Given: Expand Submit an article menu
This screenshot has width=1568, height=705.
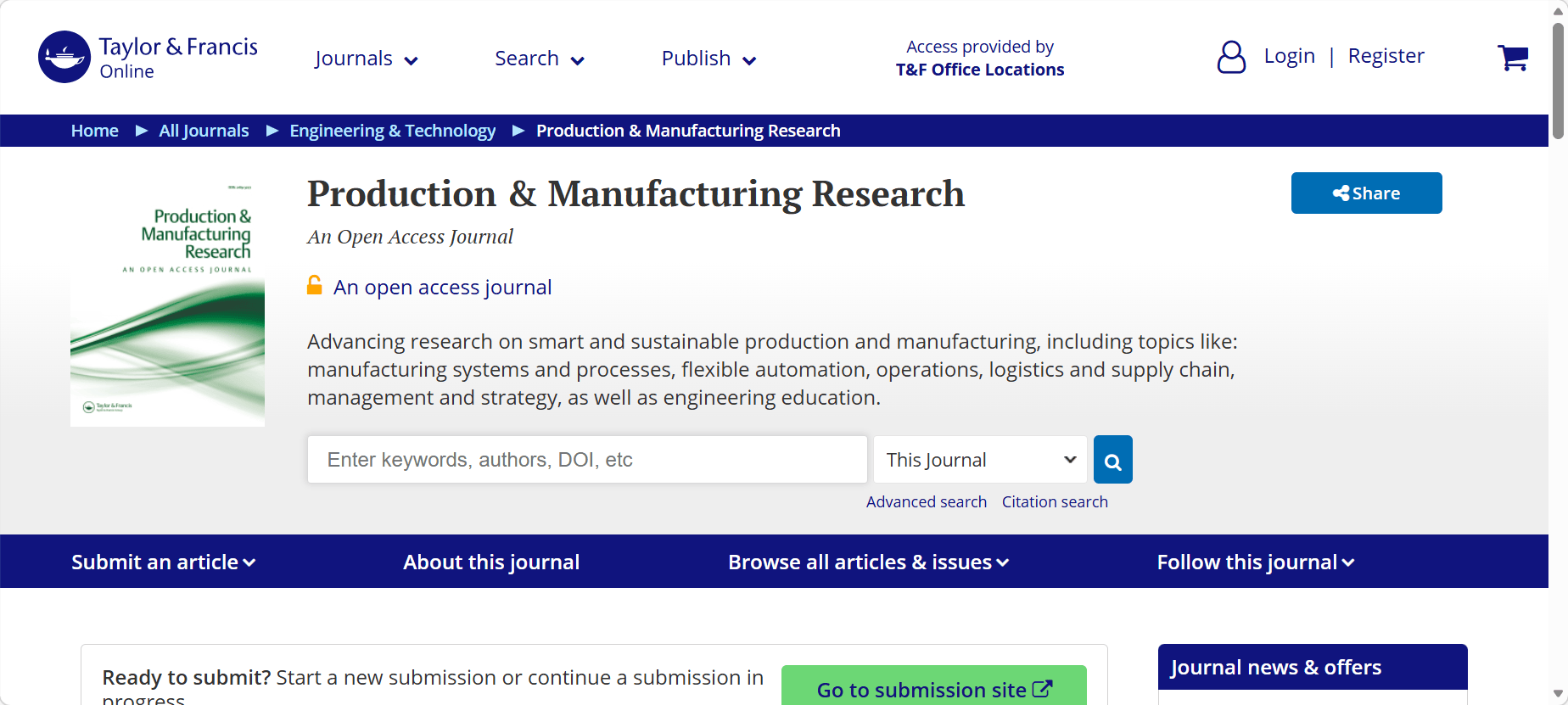Looking at the screenshot, I should [x=164, y=562].
